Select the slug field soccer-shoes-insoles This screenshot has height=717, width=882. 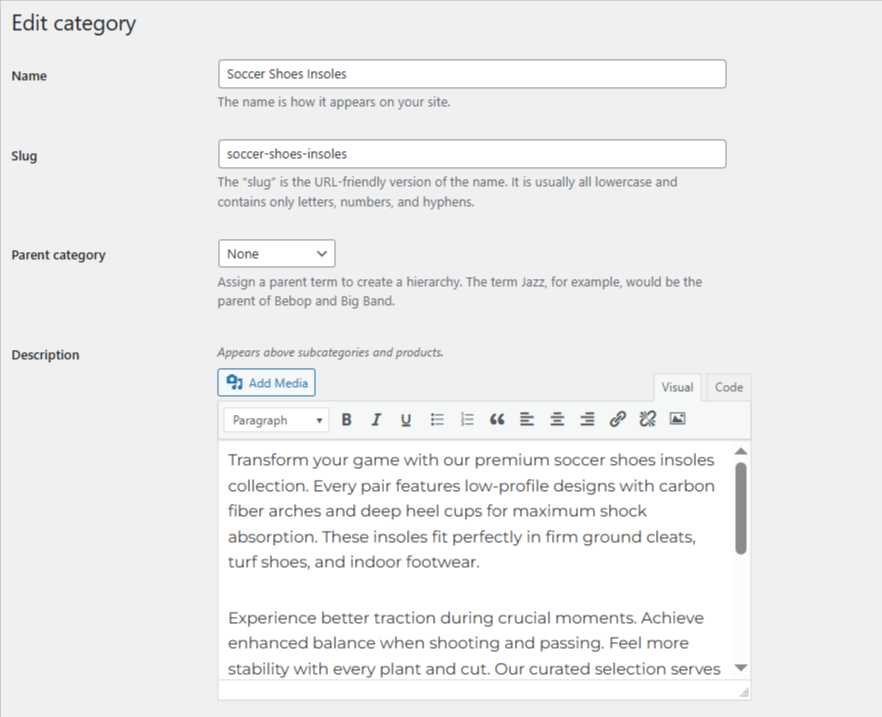click(x=472, y=153)
